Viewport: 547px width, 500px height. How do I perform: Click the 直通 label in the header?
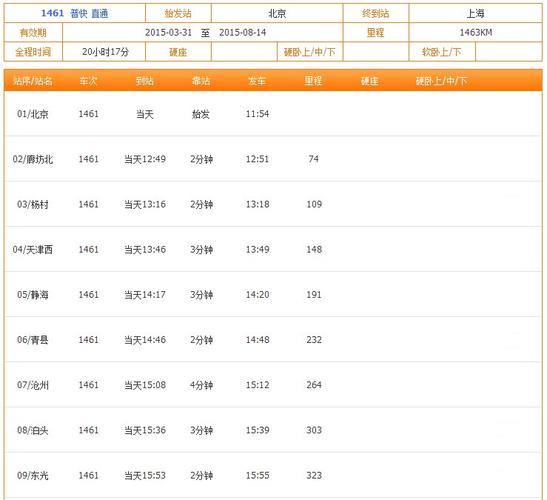(100, 13)
